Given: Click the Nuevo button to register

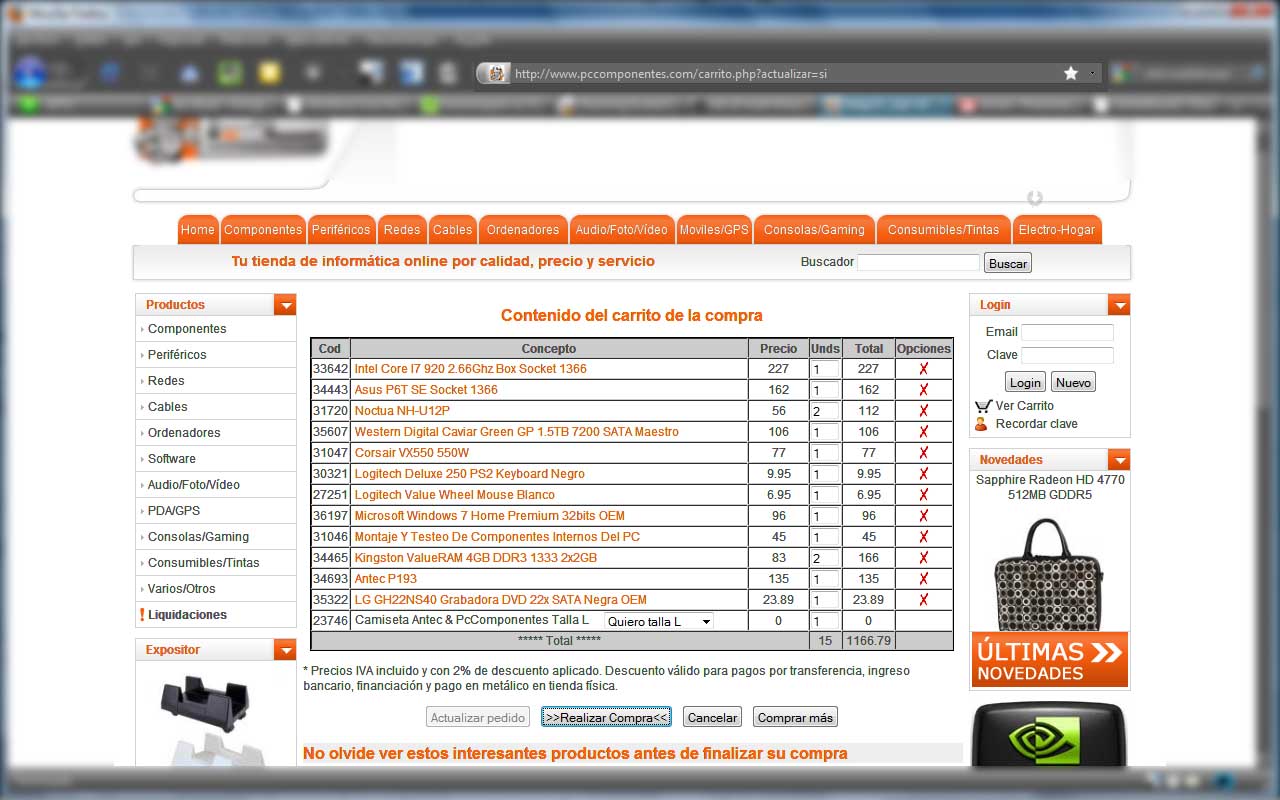Looking at the screenshot, I should [1073, 382].
